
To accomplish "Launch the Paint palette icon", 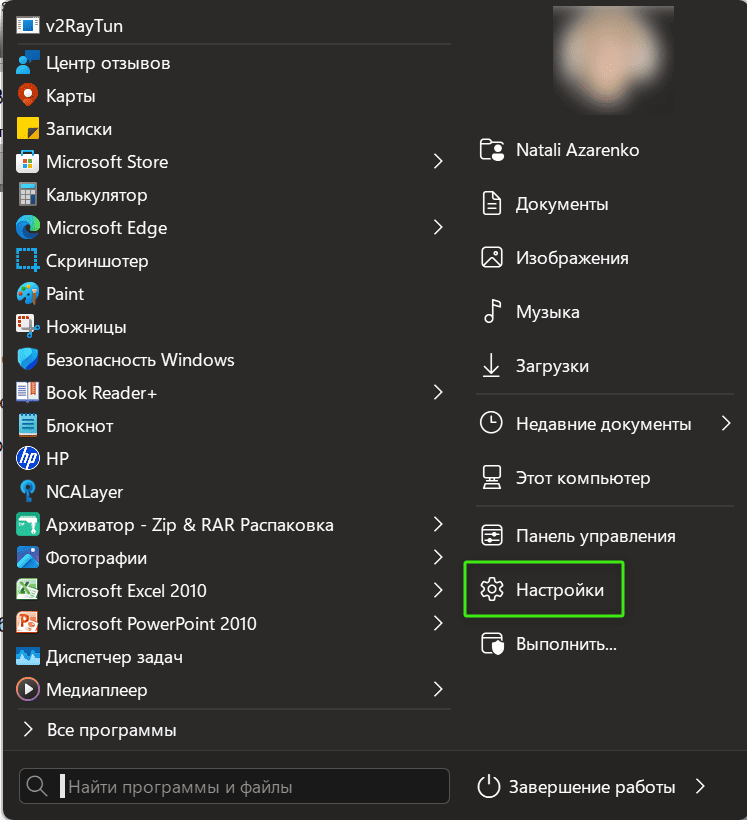I will tap(28, 293).
